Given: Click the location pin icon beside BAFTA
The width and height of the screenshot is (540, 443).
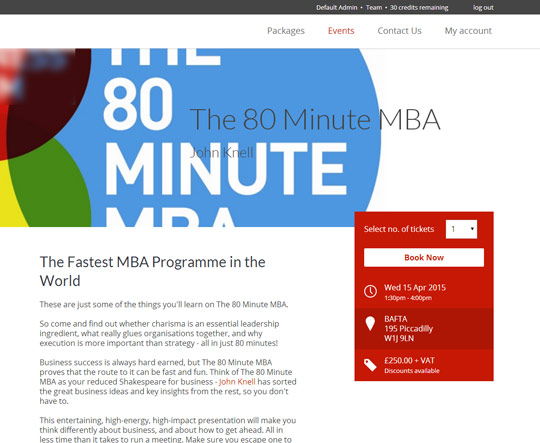Looking at the screenshot, I should point(370,324).
